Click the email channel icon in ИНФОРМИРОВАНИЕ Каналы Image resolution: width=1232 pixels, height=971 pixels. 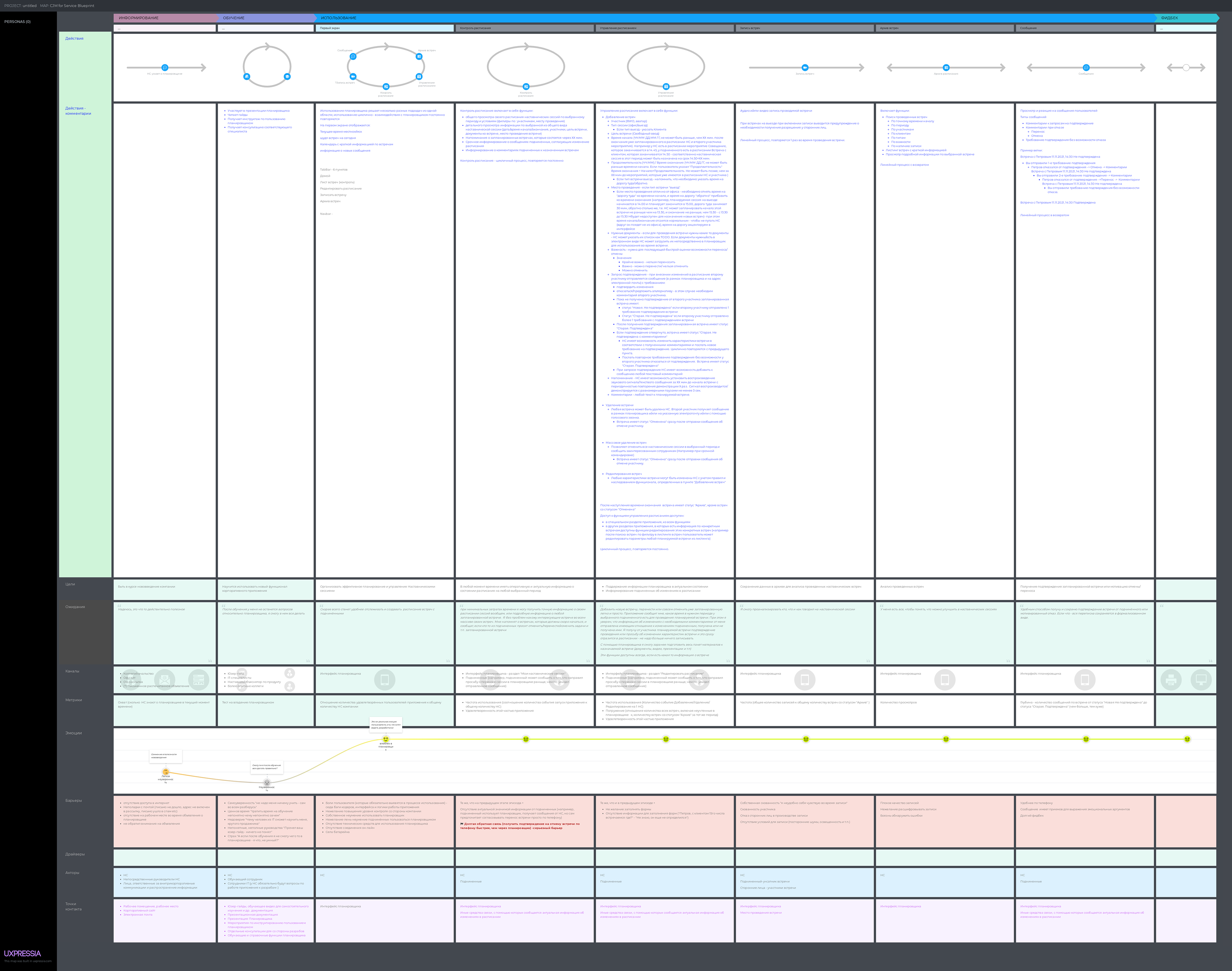click(165, 679)
